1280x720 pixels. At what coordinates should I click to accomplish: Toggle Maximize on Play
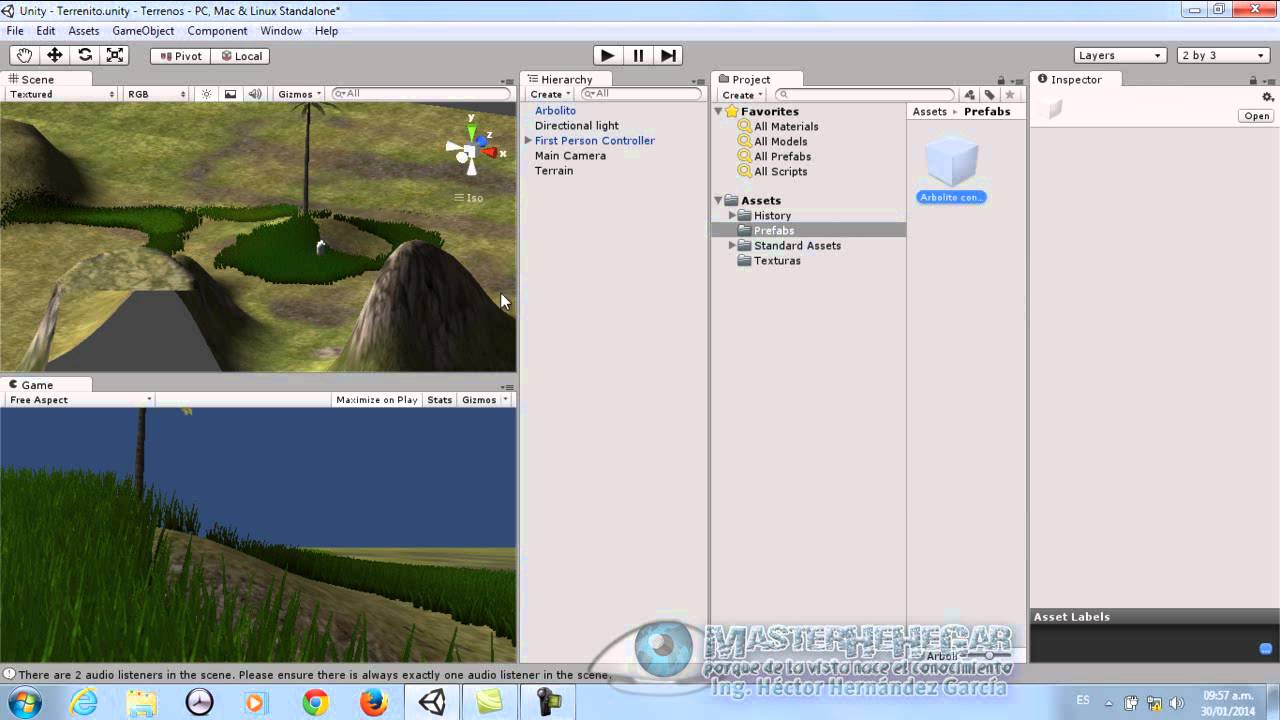coord(377,400)
